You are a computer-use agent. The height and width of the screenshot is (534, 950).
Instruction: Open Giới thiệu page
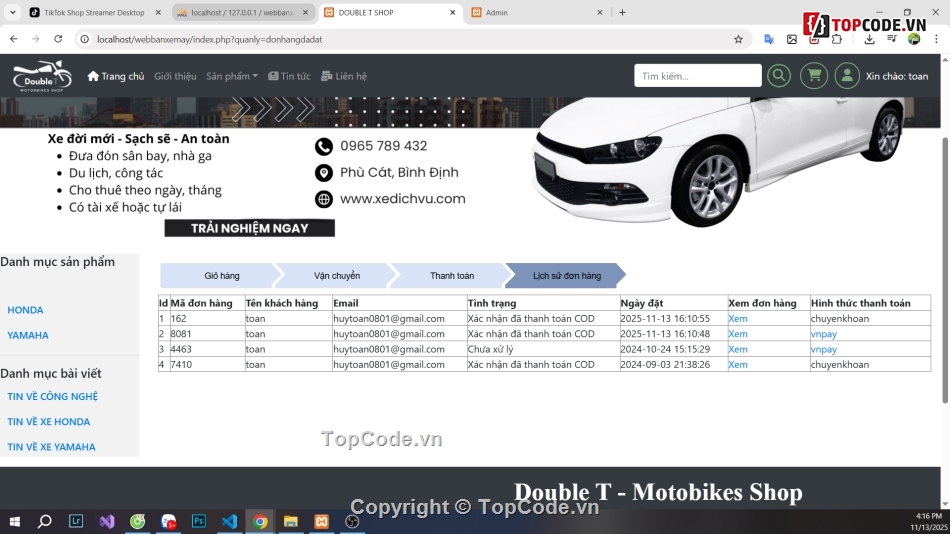[175, 76]
